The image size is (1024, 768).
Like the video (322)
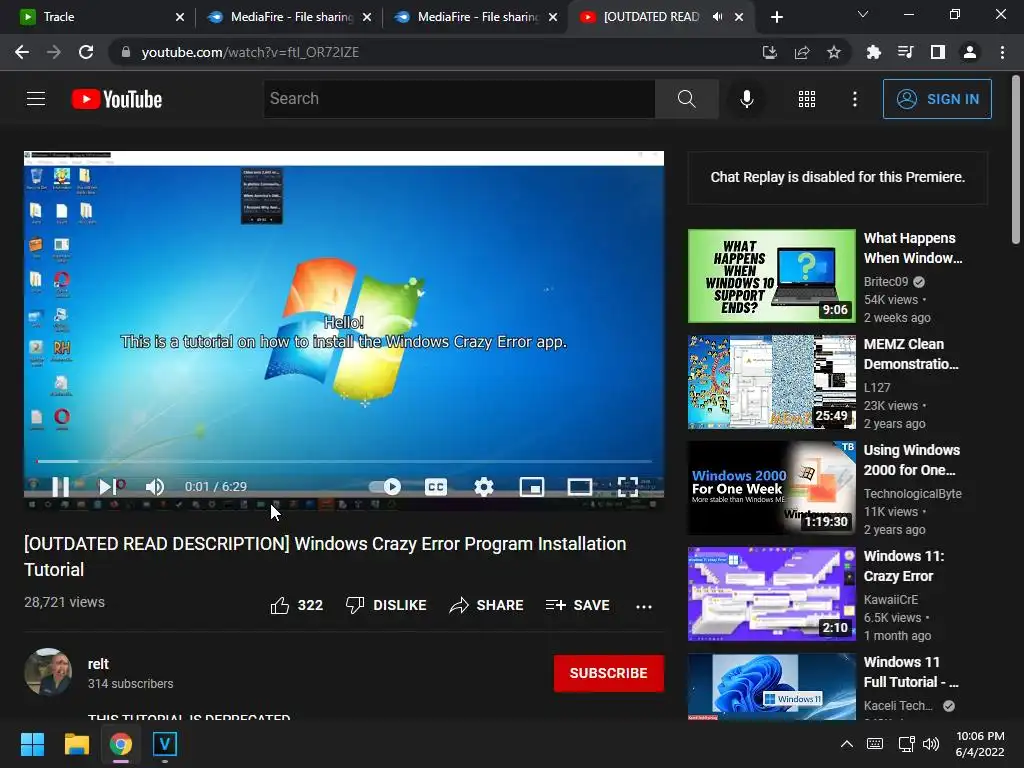(296, 605)
